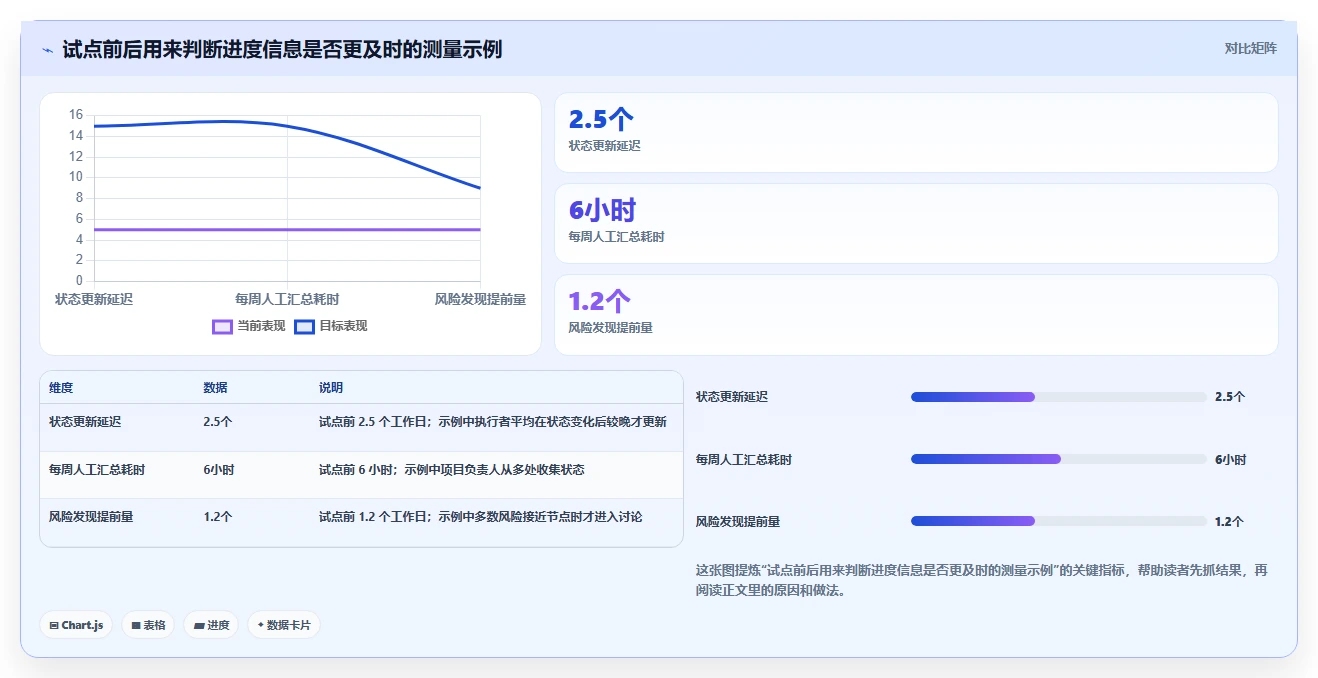1318x678 pixels.
Task: Click the 试点前 2.5 个工作日 description cell
Action: point(493,422)
